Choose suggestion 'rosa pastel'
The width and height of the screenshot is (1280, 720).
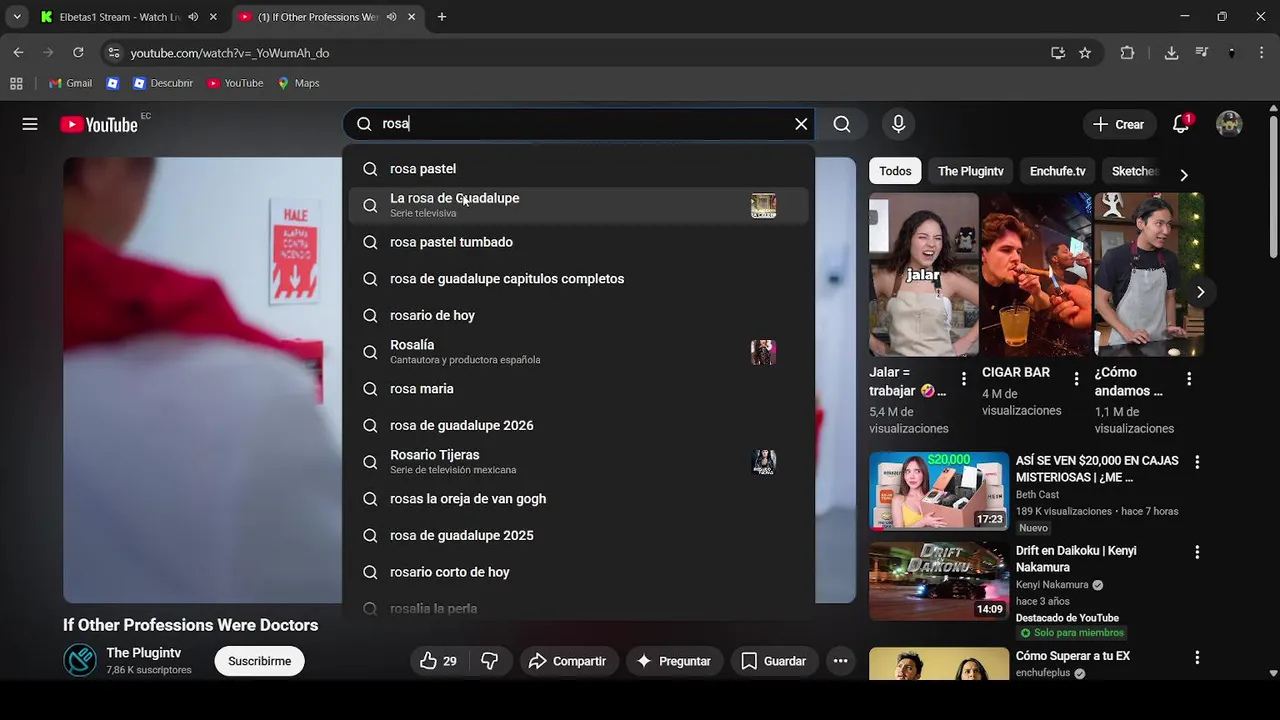[x=579, y=169]
